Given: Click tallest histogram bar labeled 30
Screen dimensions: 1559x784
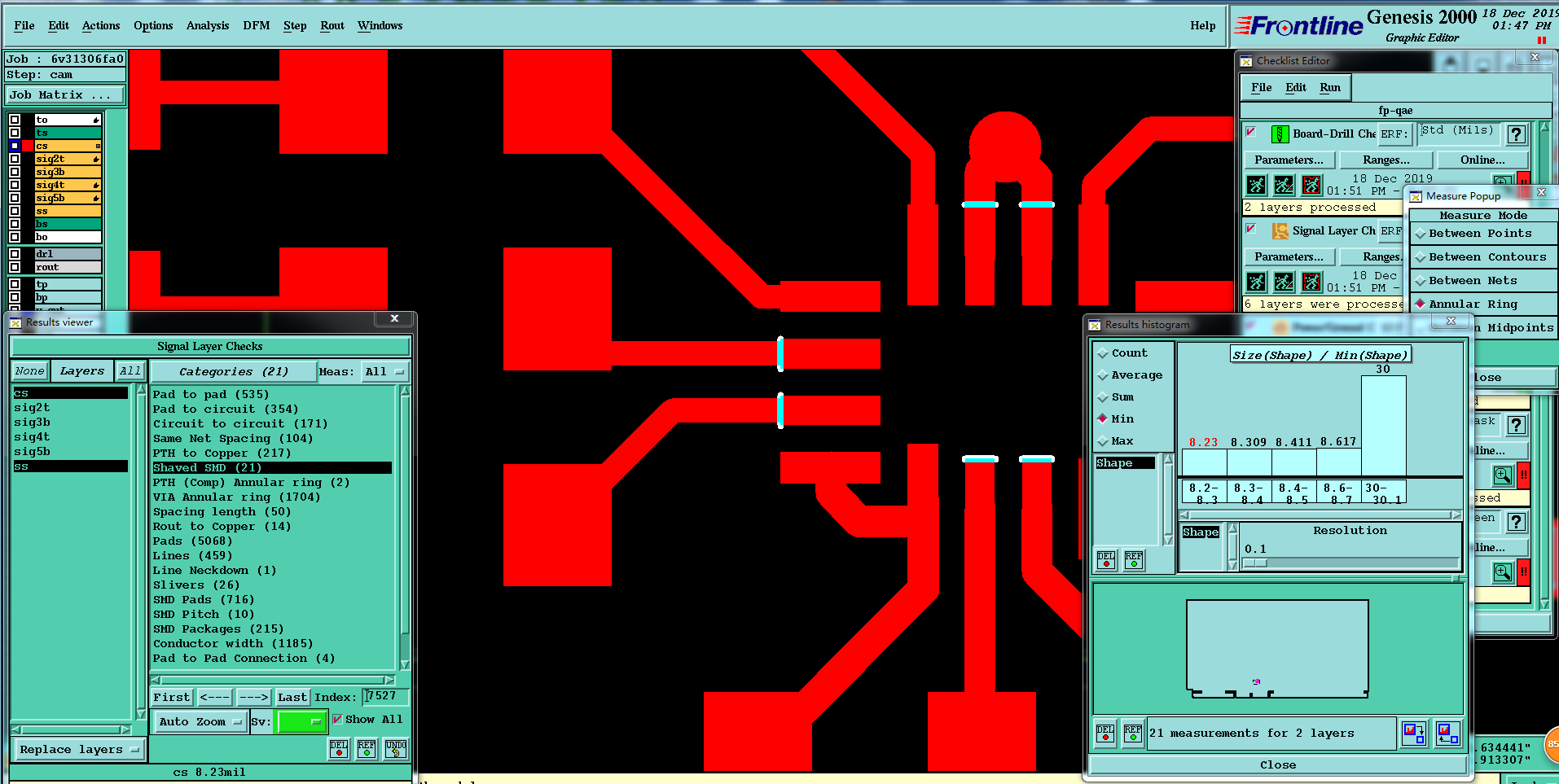Looking at the screenshot, I should (1383, 426).
